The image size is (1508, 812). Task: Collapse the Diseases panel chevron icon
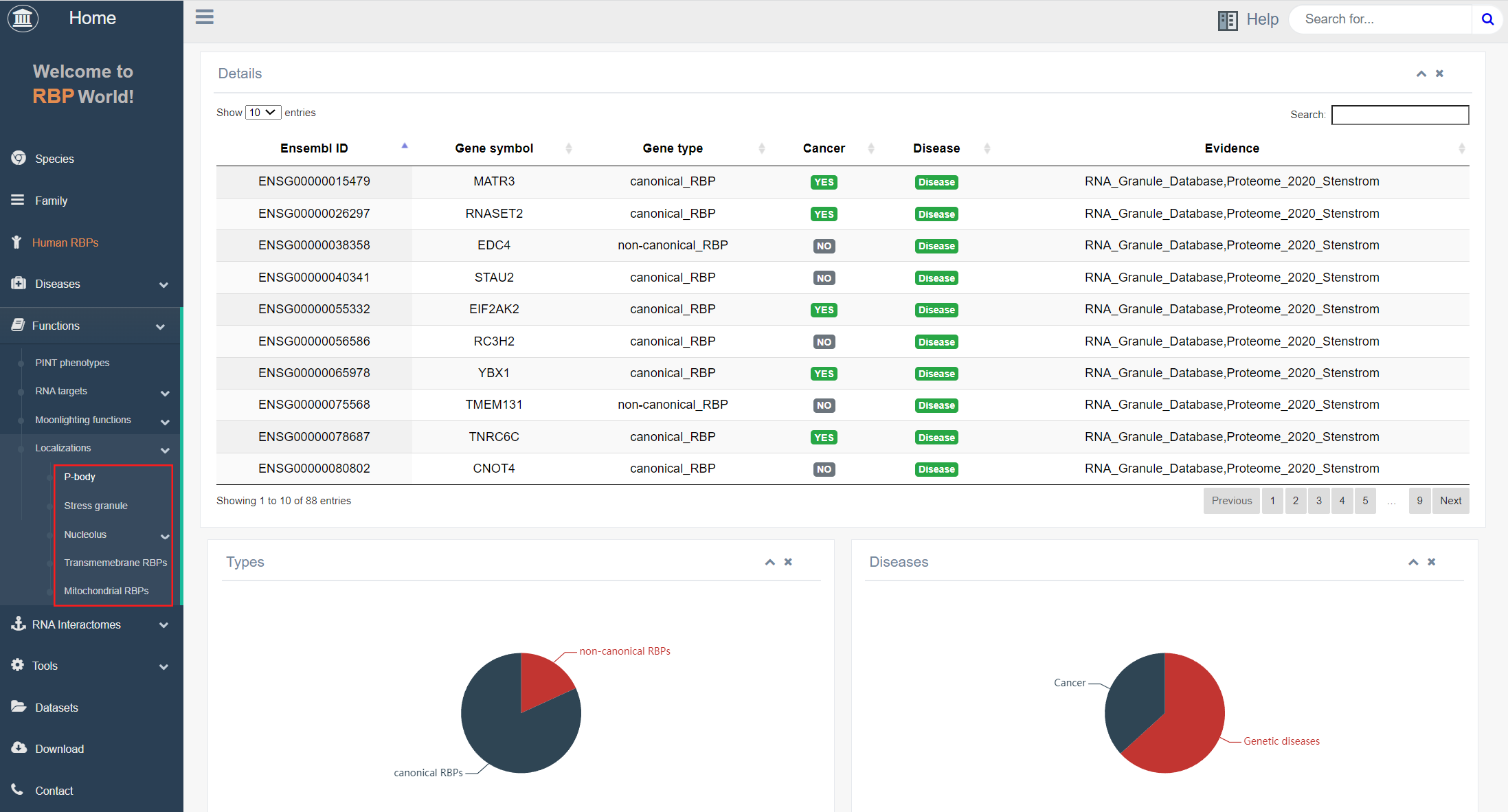1413,562
